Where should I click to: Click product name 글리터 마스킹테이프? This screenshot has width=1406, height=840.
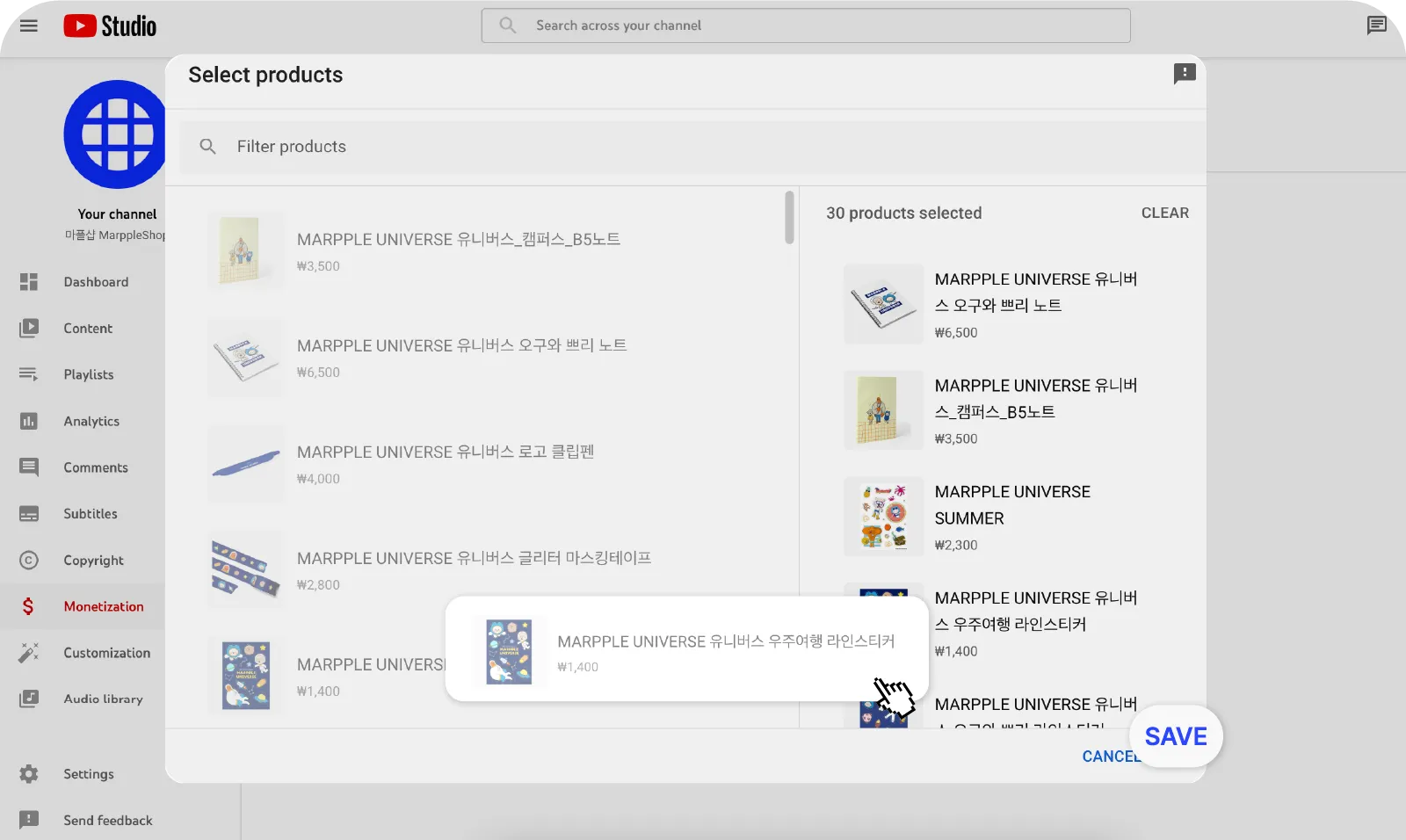click(x=474, y=558)
